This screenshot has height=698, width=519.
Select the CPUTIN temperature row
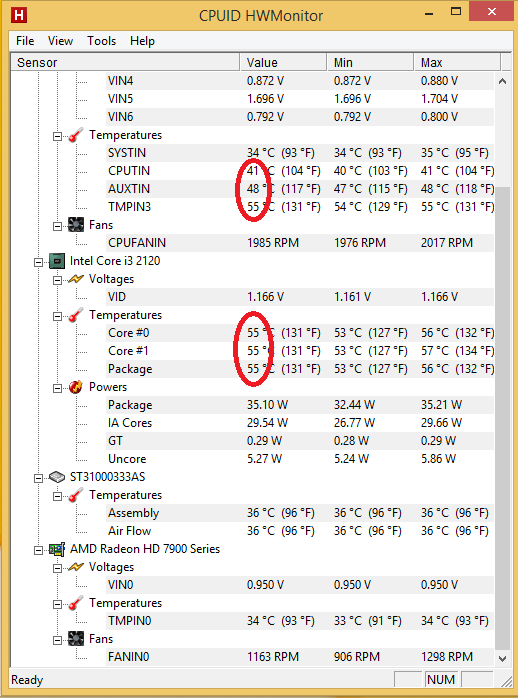[300, 171]
